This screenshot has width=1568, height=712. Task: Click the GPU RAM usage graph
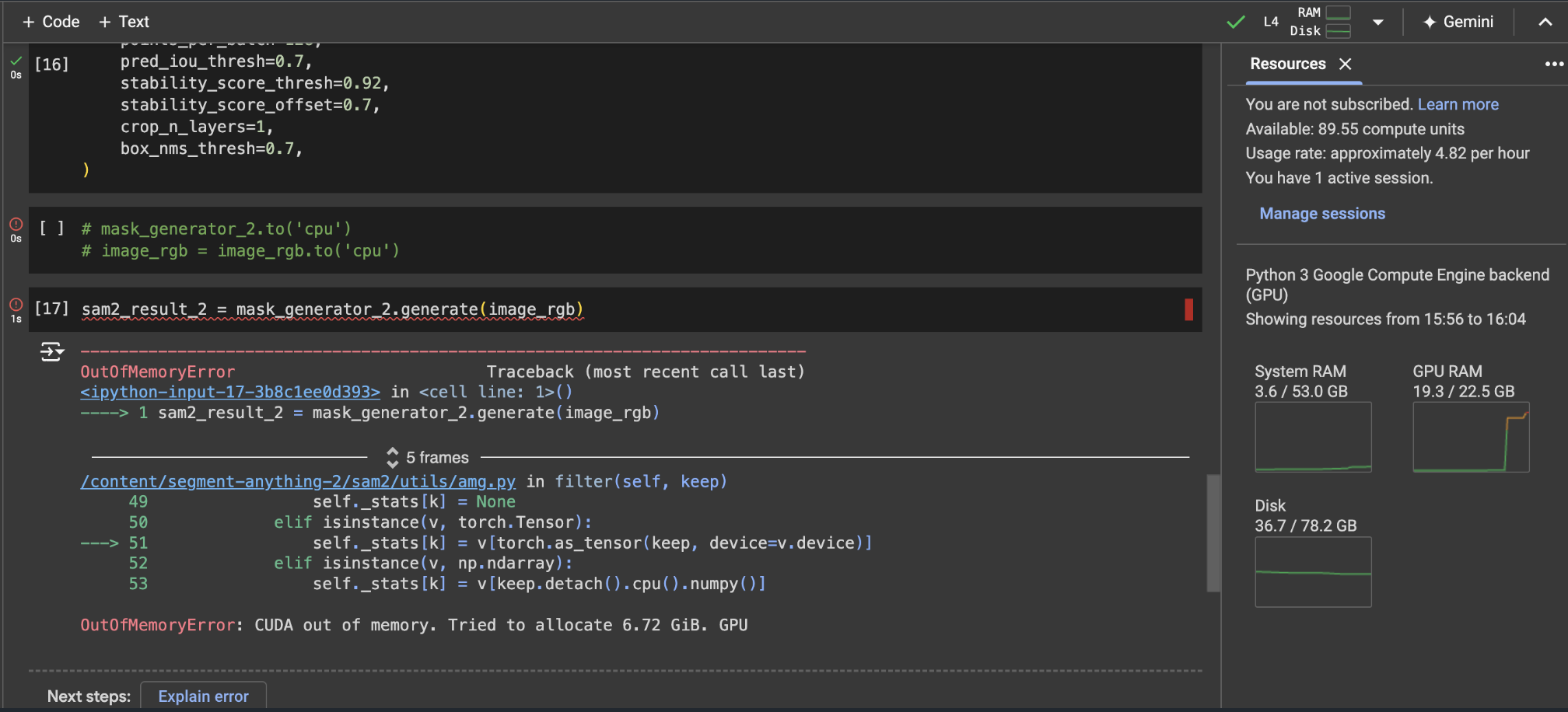[1470, 437]
